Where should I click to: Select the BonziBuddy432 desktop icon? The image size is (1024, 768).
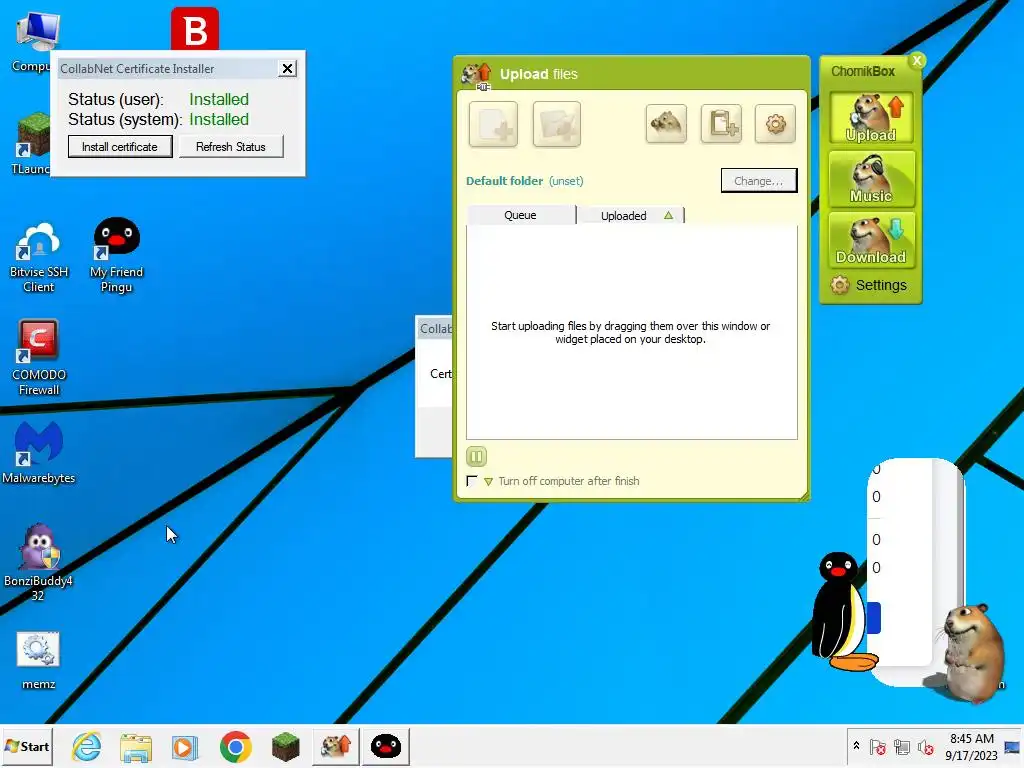pos(39,562)
